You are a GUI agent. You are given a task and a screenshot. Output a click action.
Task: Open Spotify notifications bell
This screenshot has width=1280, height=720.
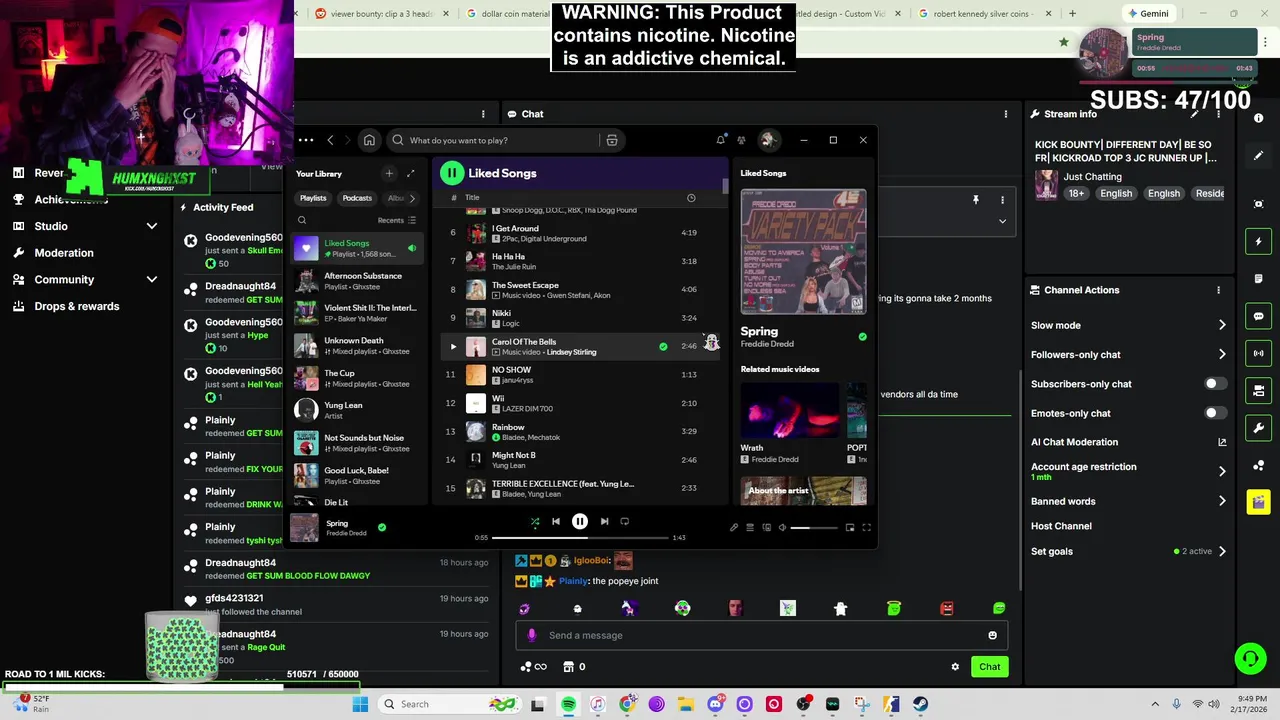[x=720, y=140]
